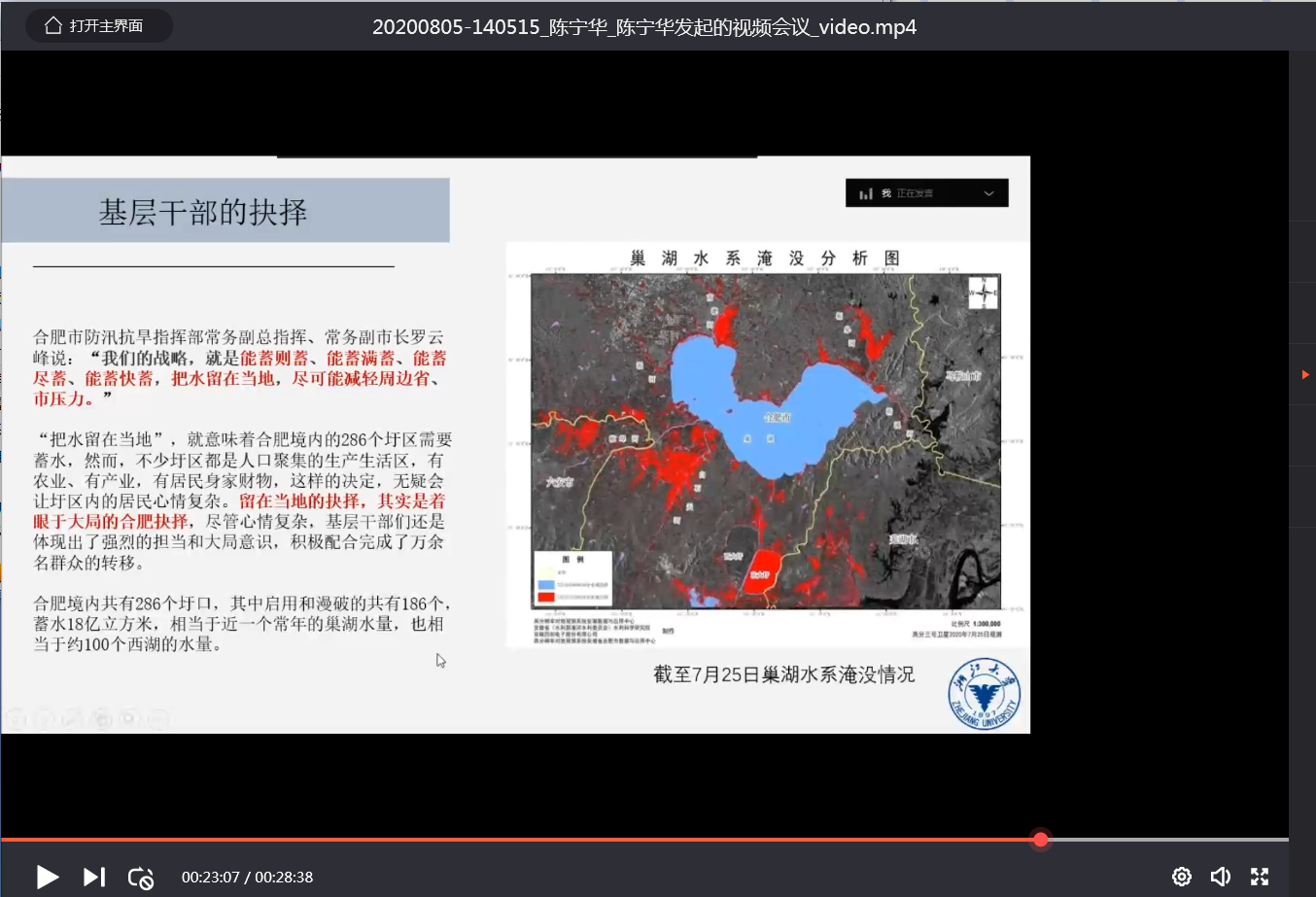Toggle the loop playback mode icon
Image resolution: width=1316 pixels, height=897 pixels.
(x=141, y=878)
